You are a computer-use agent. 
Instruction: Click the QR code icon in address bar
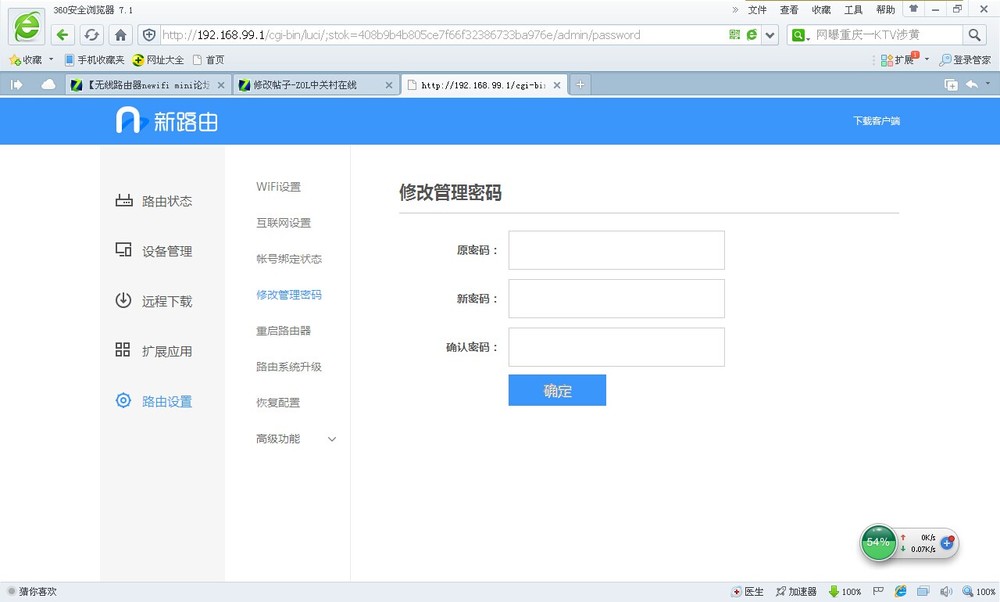coord(735,34)
